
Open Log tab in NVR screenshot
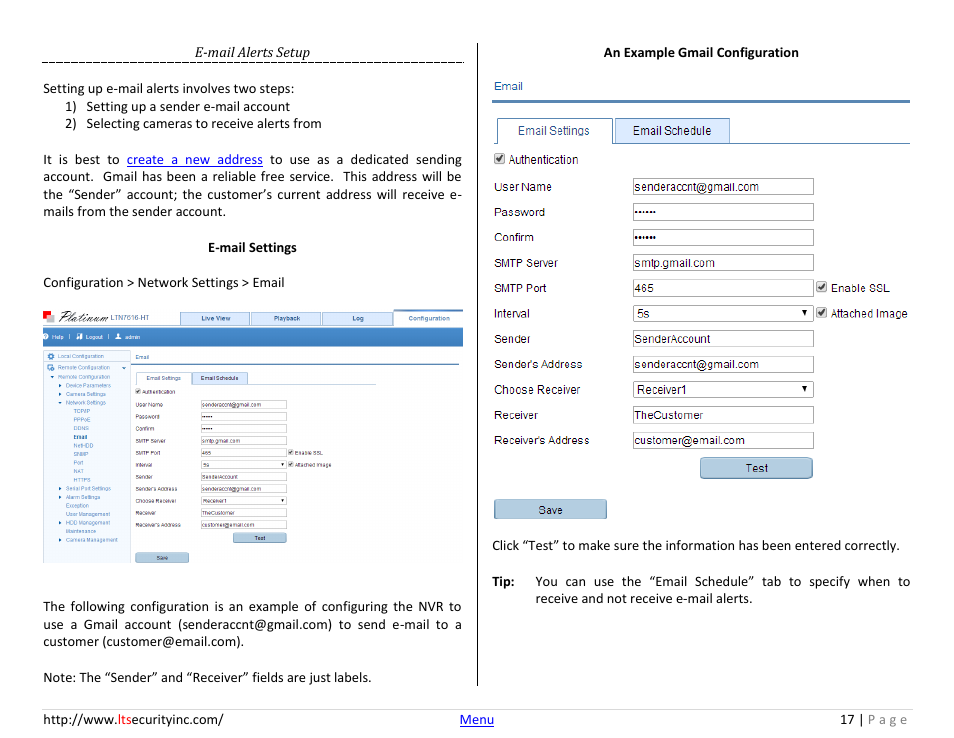click(358, 318)
